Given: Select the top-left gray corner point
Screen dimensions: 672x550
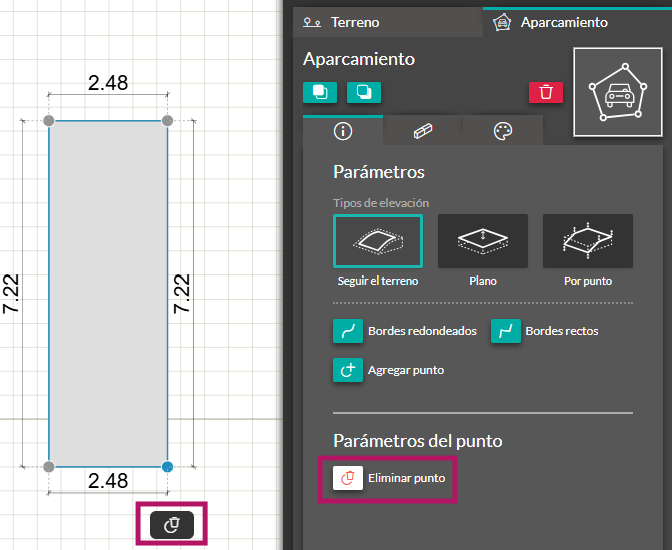Looking at the screenshot, I should click(x=49, y=121).
